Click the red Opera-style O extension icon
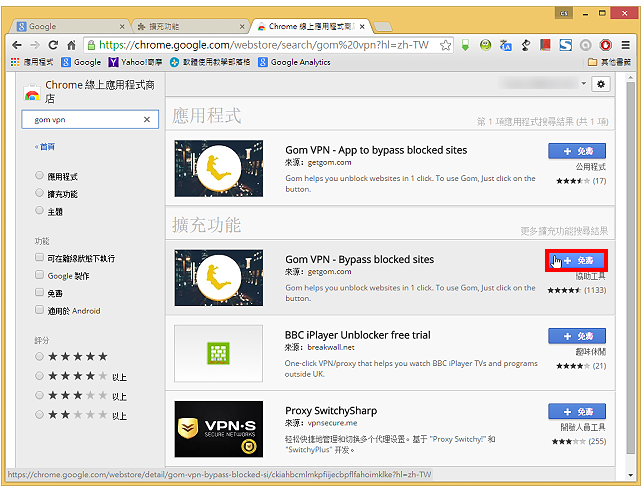The image size is (644, 489). click(605, 45)
